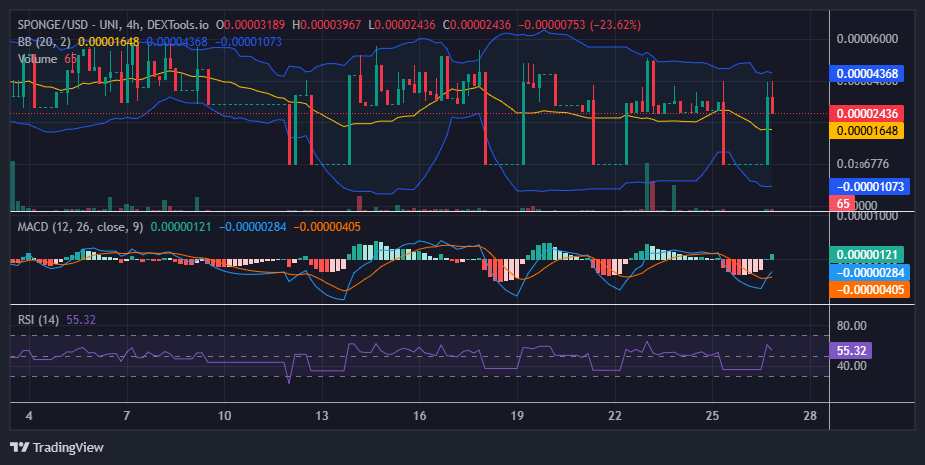Screen dimensions: 925x465
Task: Click date 25 on time axis
Action: click(x=712, y=415)
